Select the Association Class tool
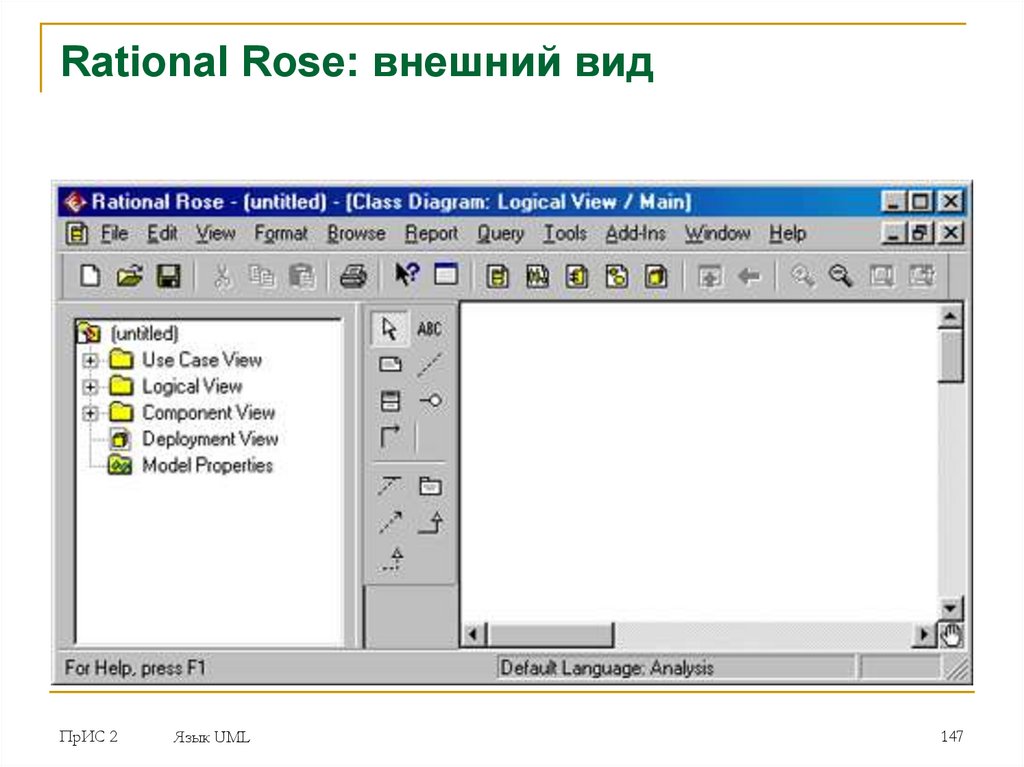 390,485
